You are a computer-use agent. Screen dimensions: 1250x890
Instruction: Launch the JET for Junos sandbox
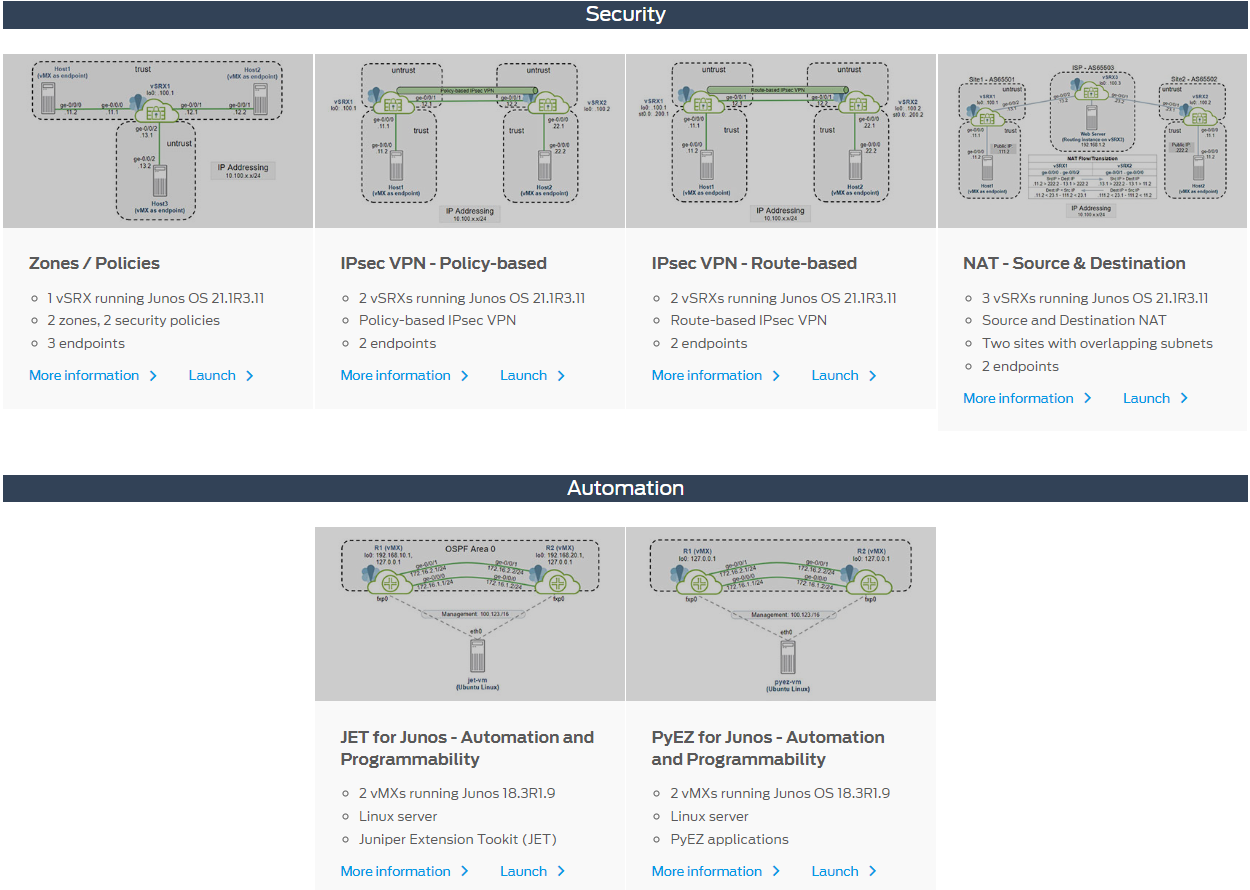(524, 870)
